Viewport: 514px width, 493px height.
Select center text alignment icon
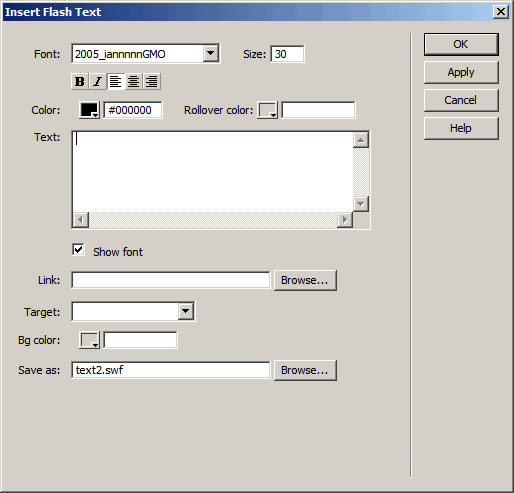tap(133, 81)
